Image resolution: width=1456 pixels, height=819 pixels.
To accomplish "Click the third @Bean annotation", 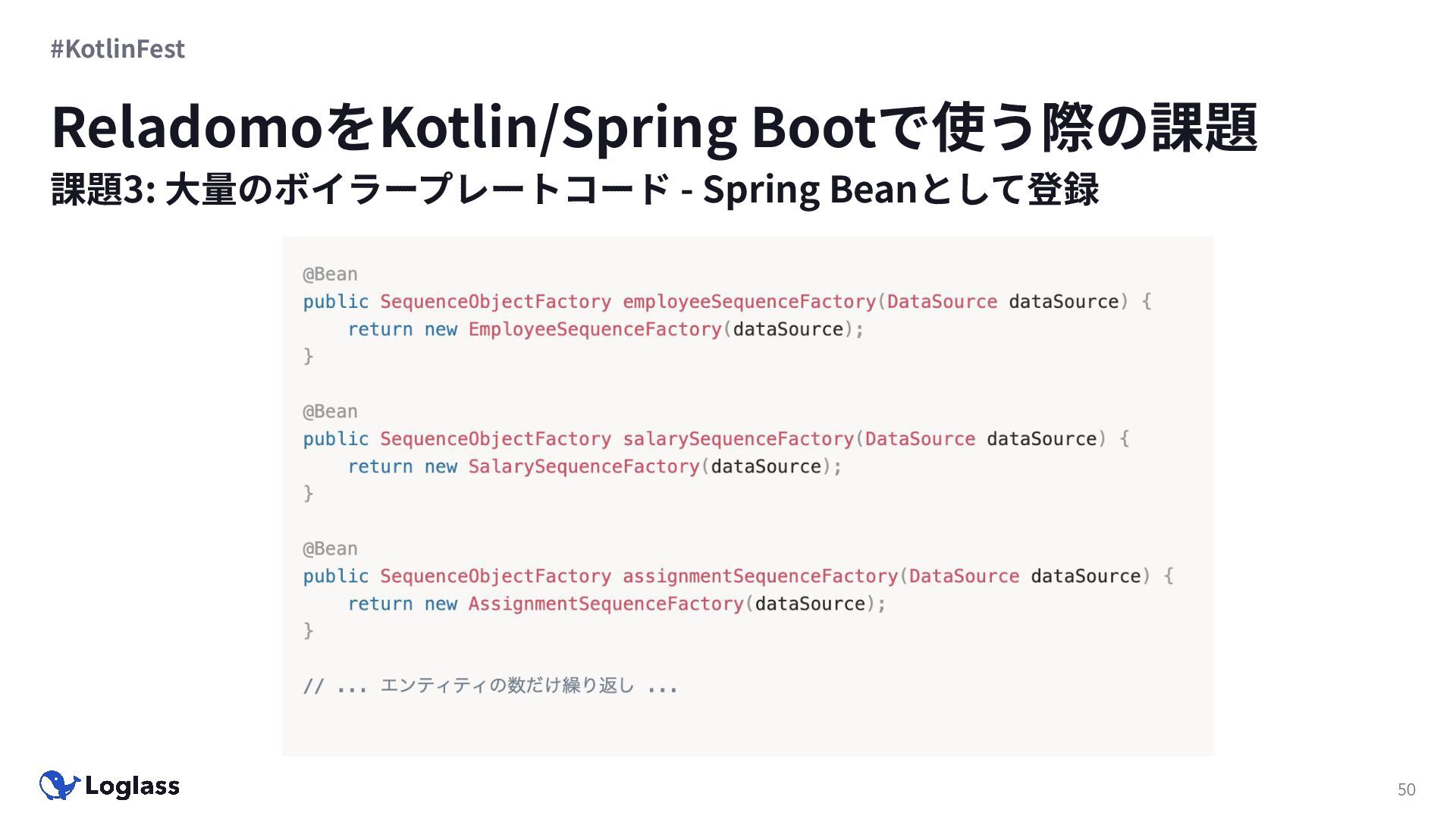I will (330, 549).
